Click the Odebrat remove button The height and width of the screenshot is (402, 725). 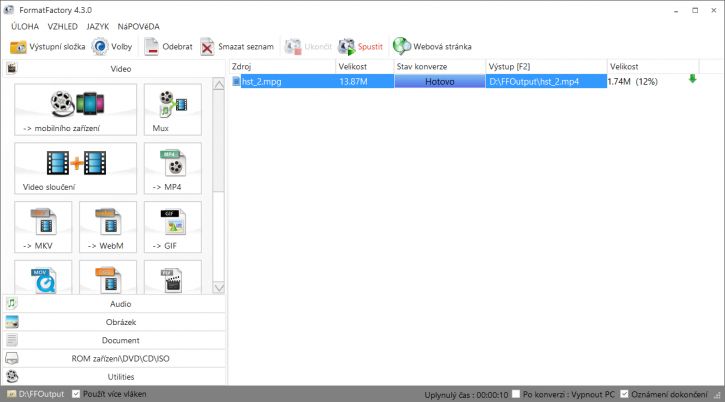point(168,47)
